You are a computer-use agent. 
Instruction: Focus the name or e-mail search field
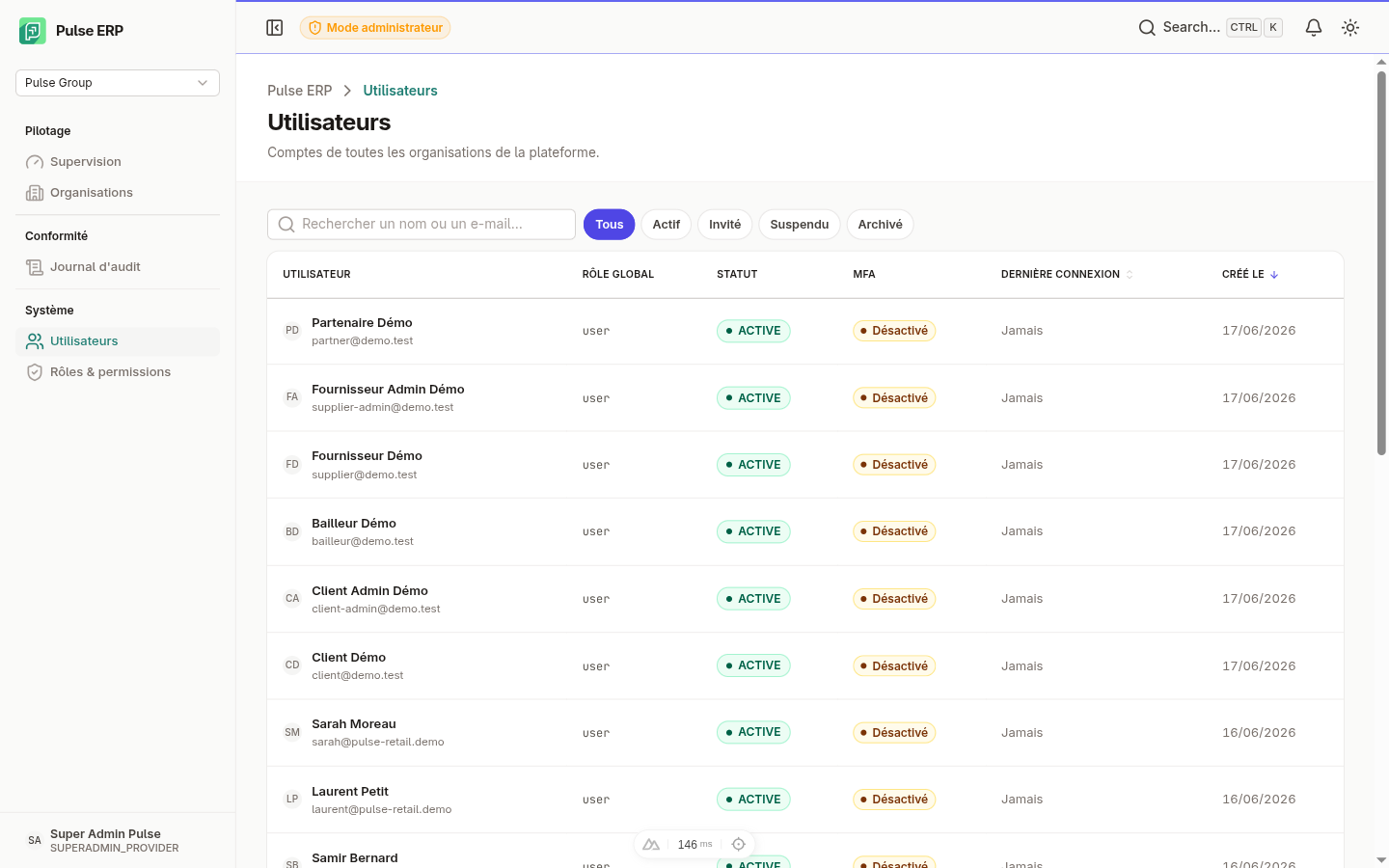(422, 225)
